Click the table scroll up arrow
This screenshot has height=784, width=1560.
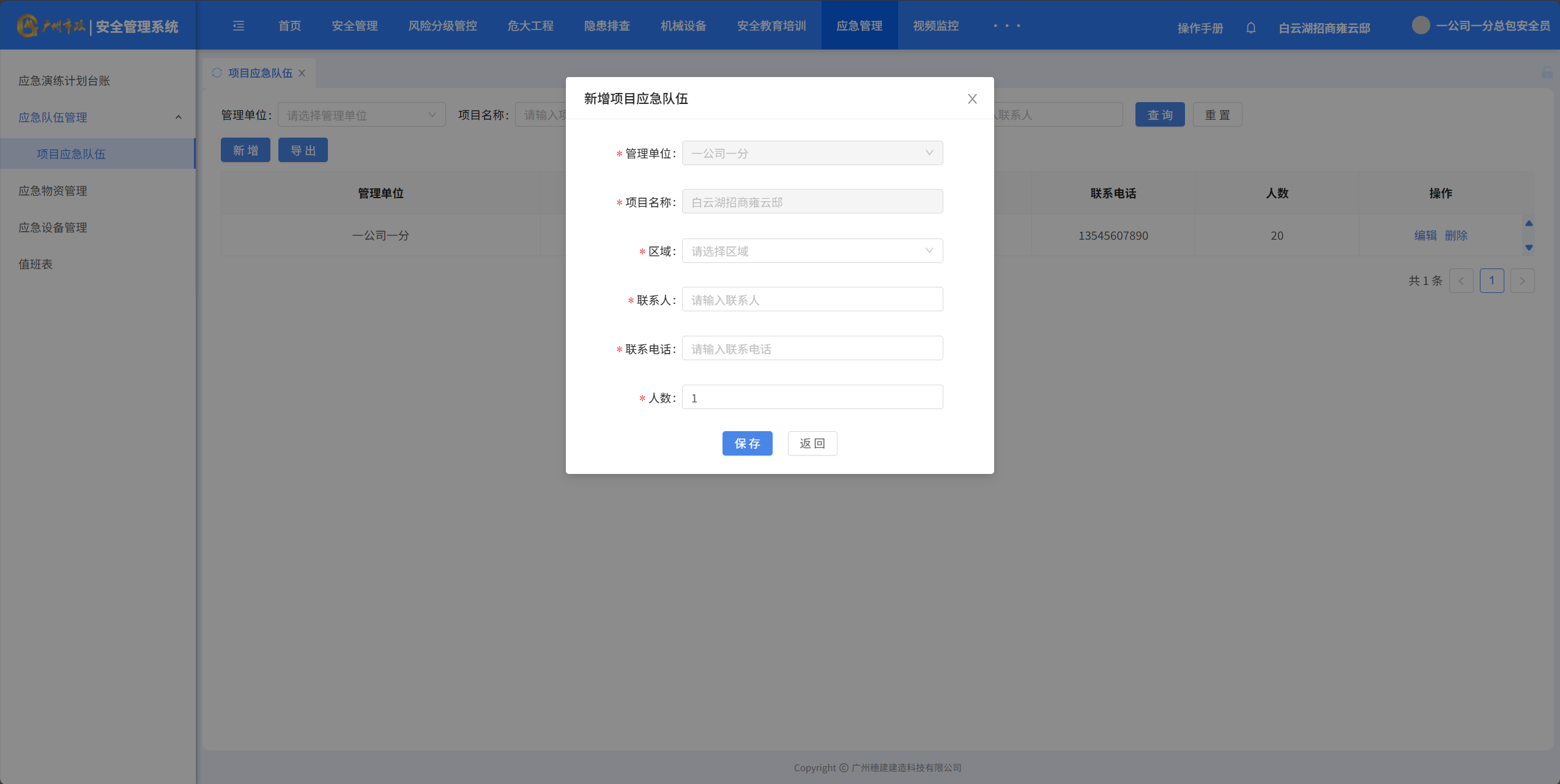[1529, 223]
